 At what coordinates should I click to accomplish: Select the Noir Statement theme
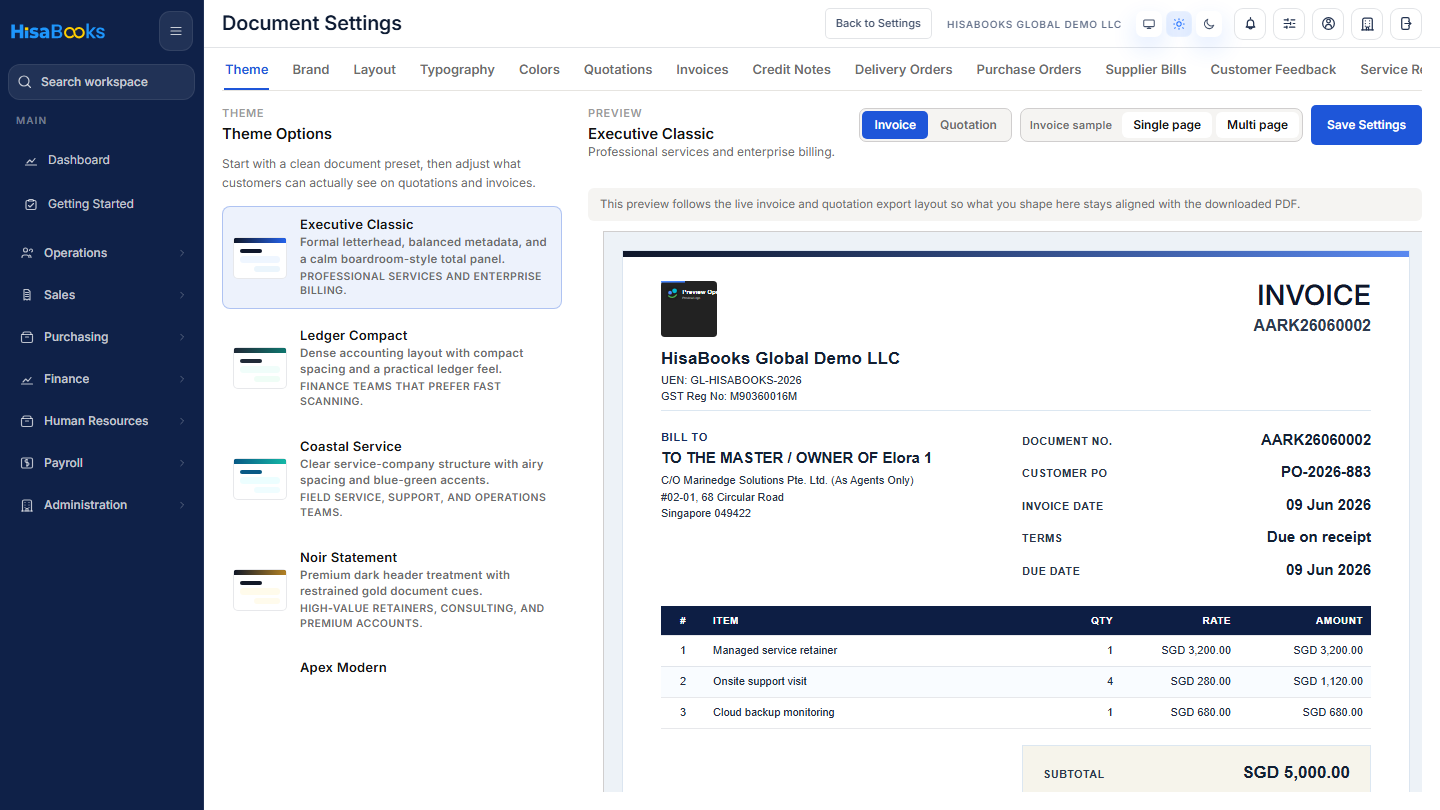point(392,590)
